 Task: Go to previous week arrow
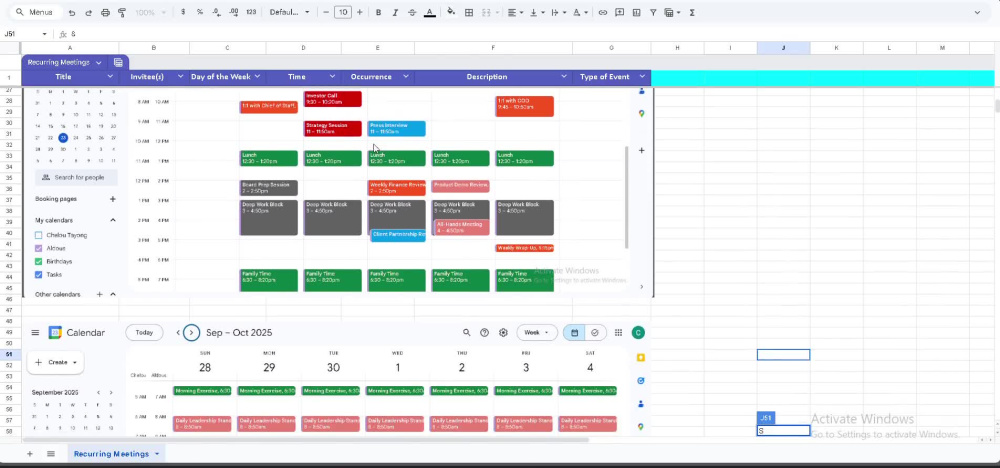click(x=178, y=333)
